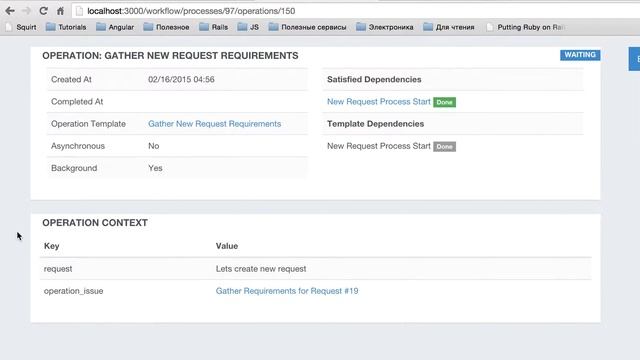Click the Background value Yes
Screen dimensions: 640x360
point(155,168)
